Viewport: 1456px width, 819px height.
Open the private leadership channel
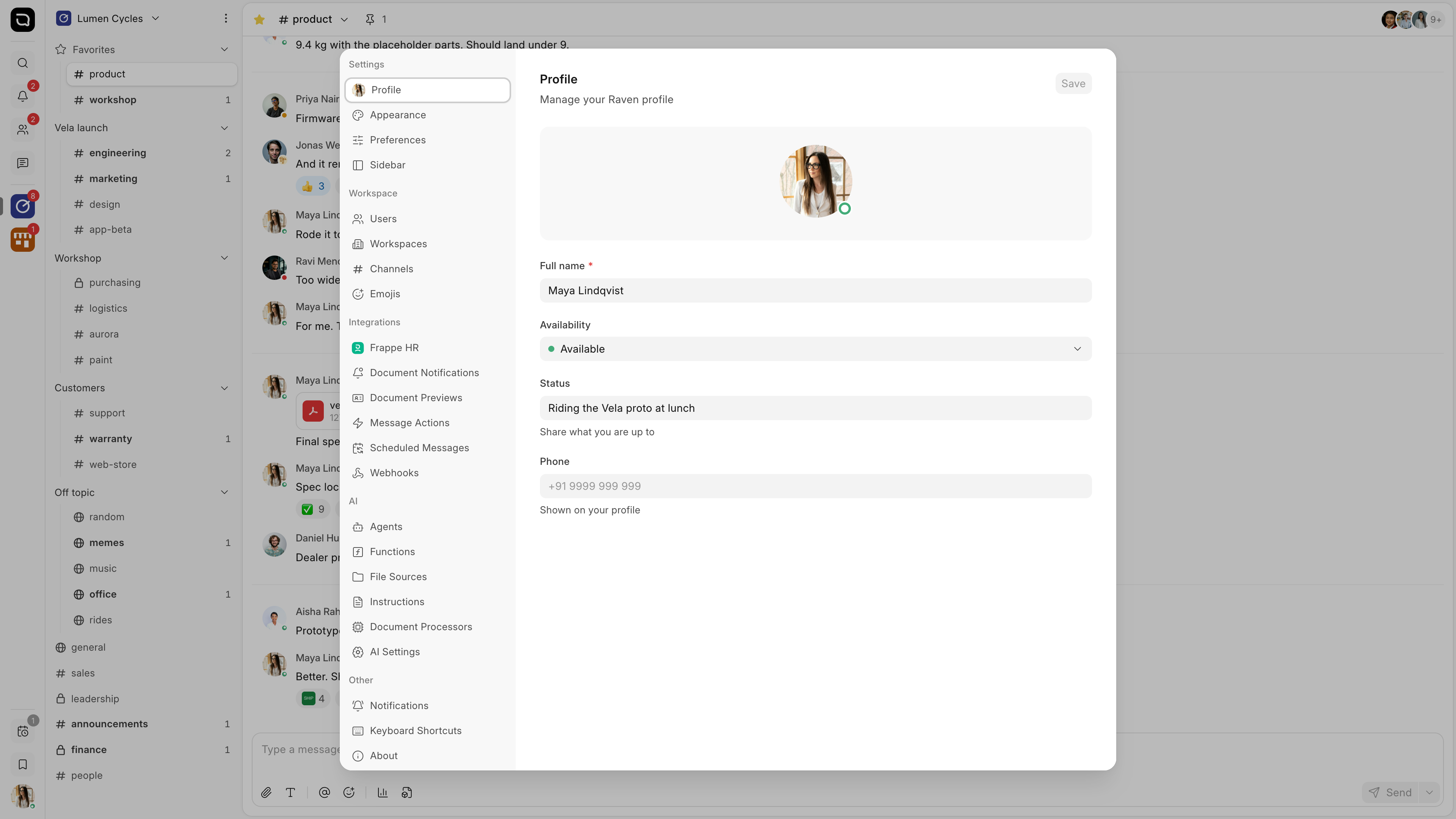point(144,698)
